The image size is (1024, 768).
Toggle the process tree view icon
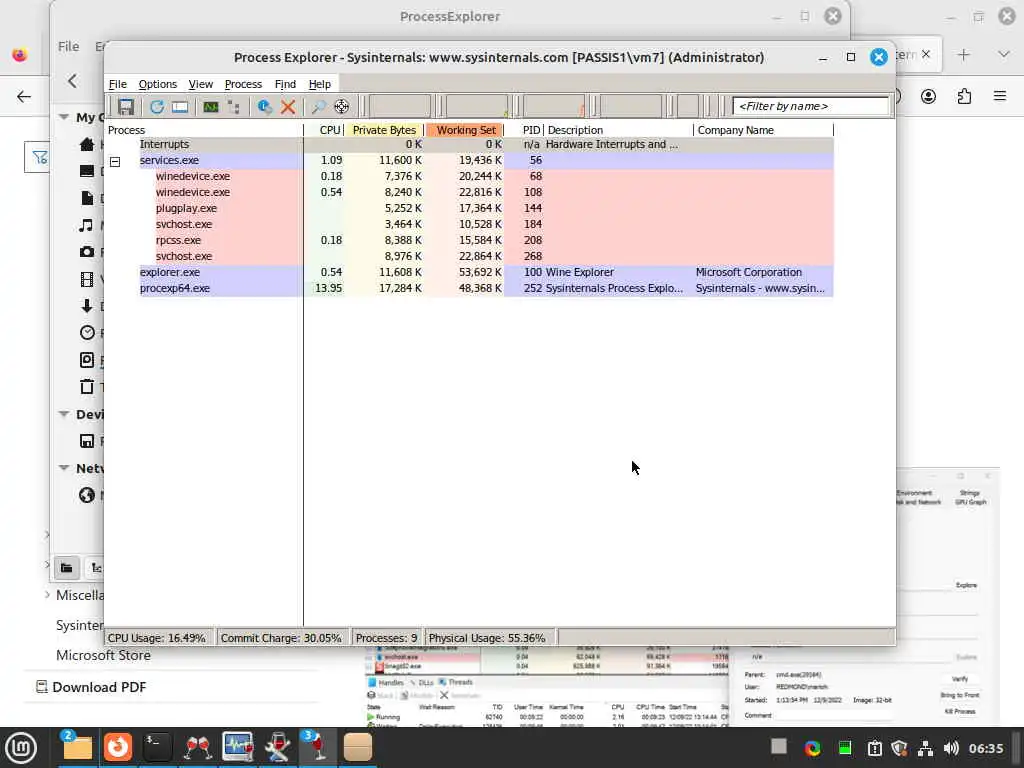click(234, 106)
